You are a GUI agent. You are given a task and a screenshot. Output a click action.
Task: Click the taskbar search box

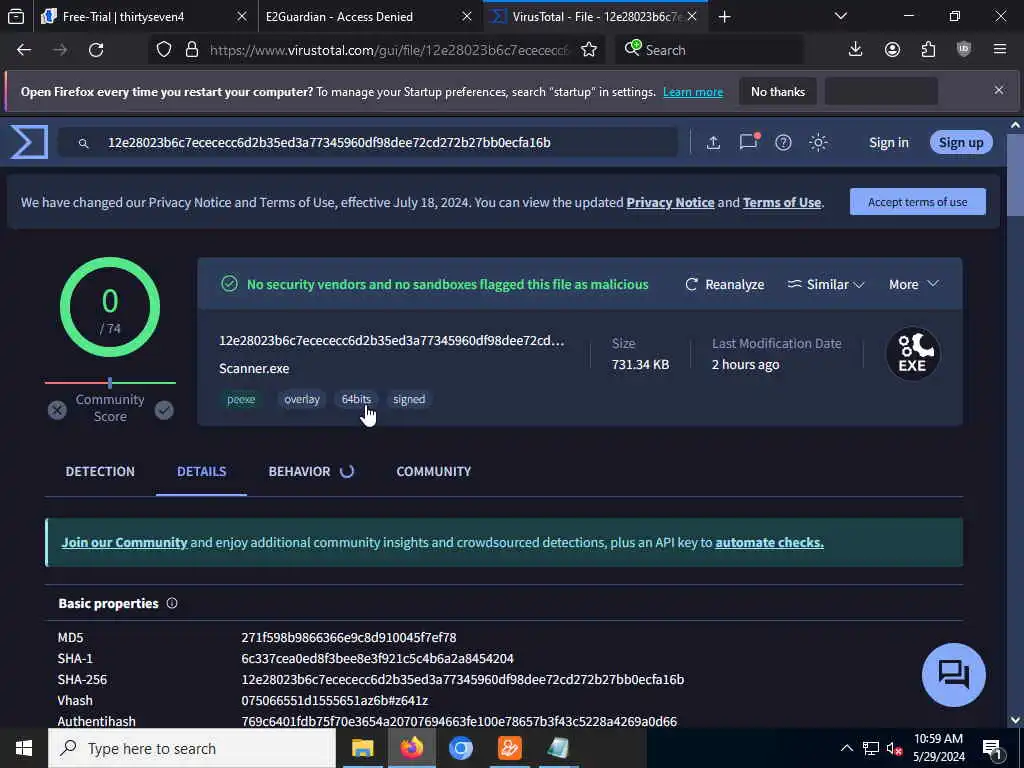pos(192,748)
